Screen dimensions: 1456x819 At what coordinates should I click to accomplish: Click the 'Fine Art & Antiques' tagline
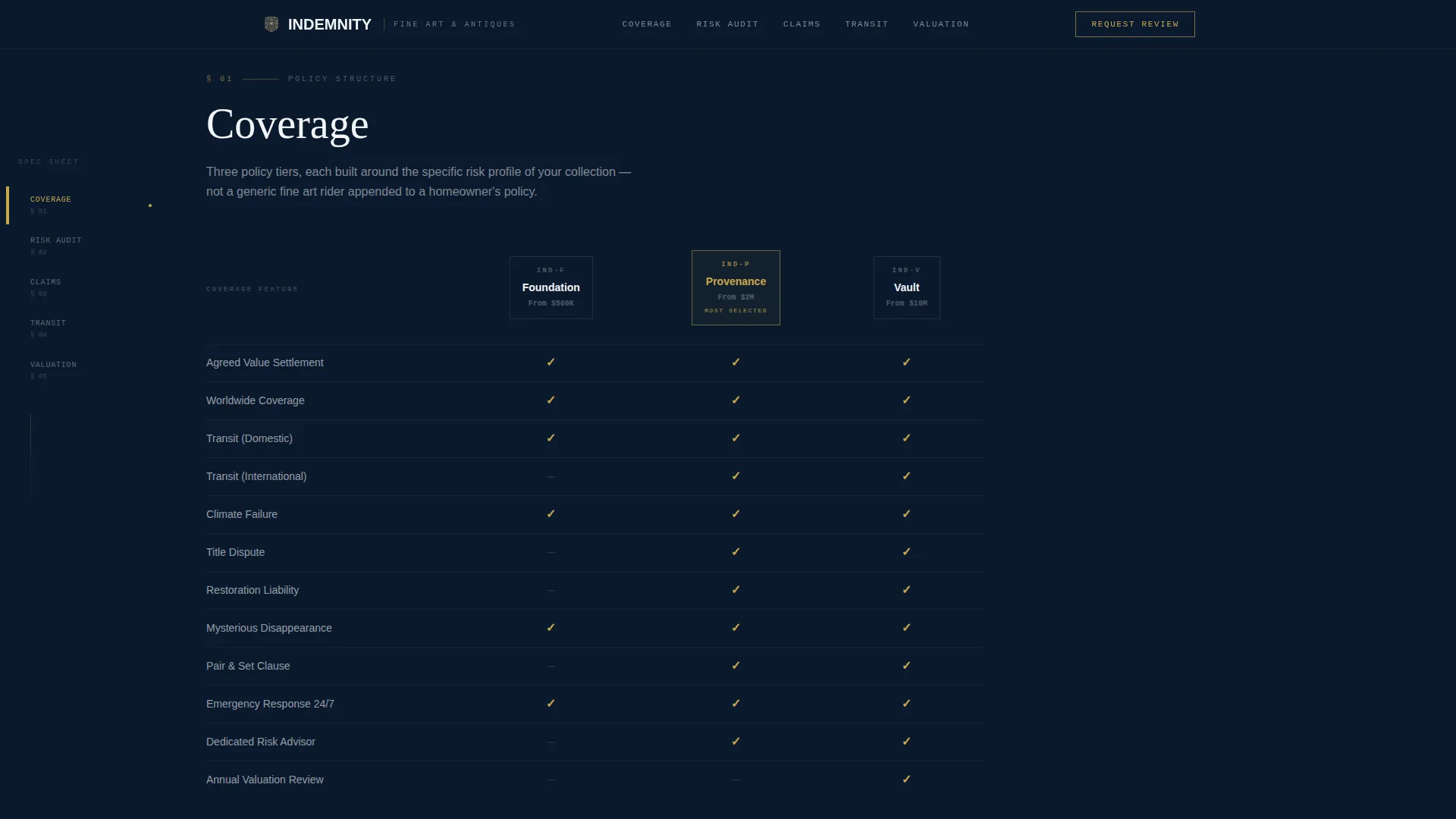click(454, 24)
